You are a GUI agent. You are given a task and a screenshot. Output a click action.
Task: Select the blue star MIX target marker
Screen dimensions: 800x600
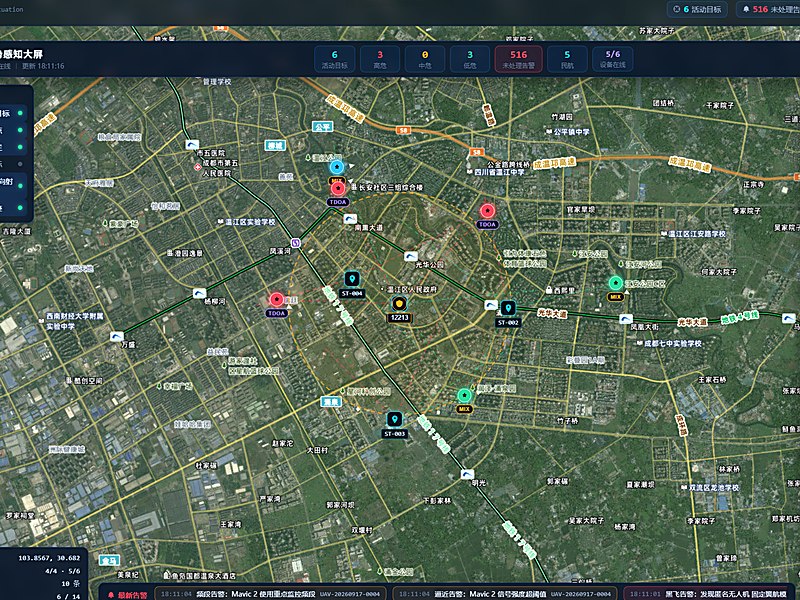click(337, 167)
